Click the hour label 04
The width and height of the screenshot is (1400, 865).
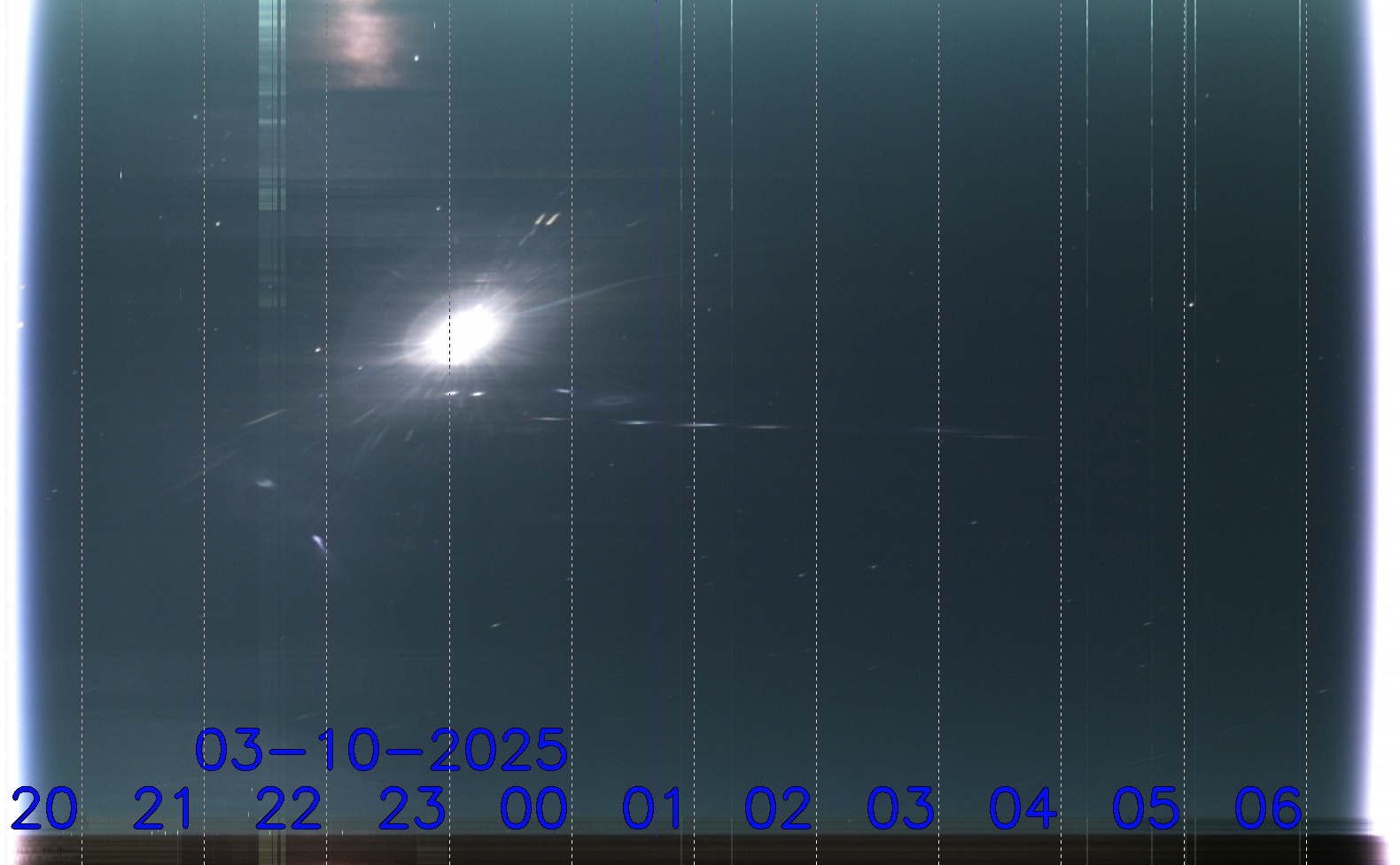point(1023,808)
